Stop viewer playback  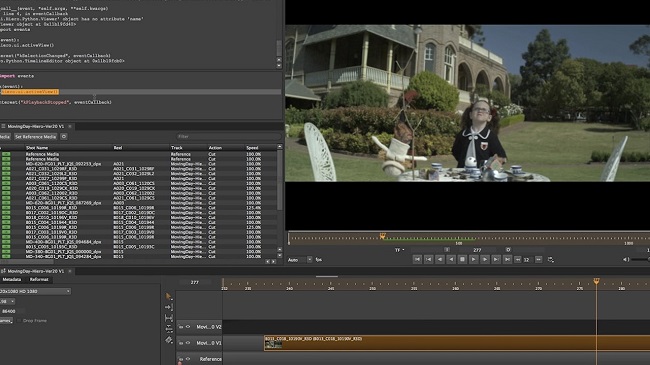point(462,259)
